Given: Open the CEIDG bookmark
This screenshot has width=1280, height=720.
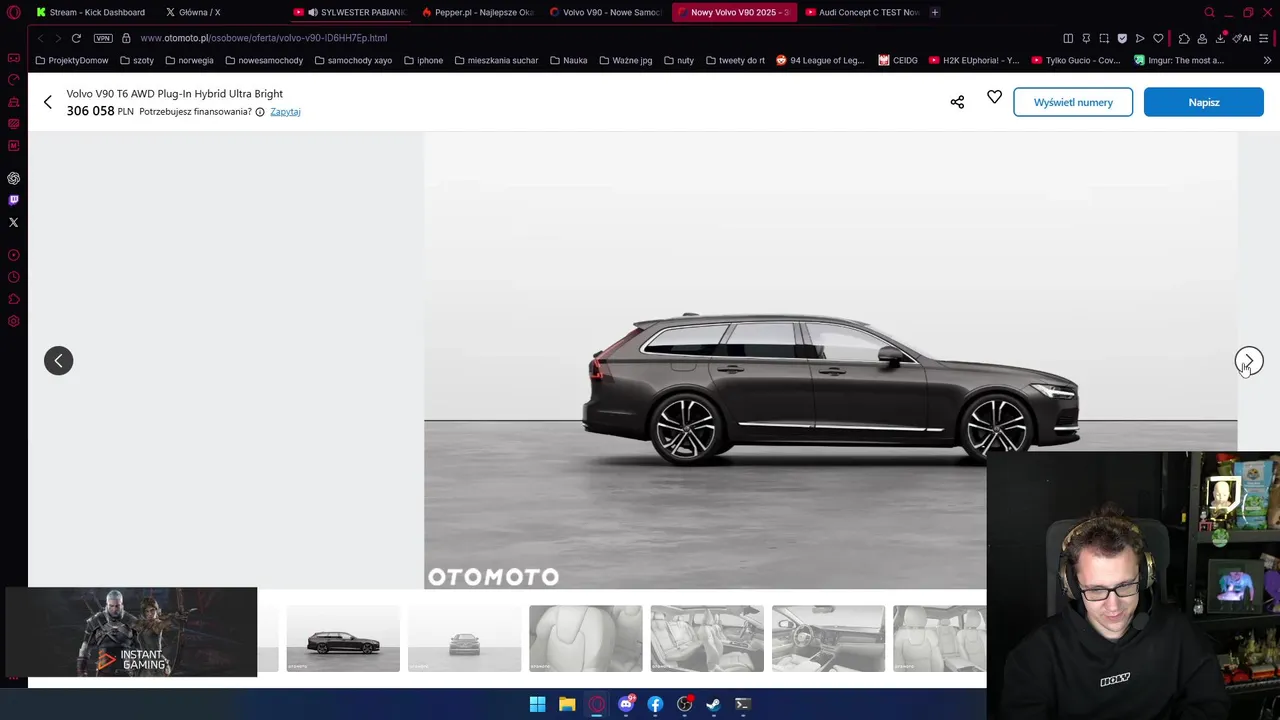Looking at the screenshot, I should pyautogui.click(x=898, y=60).
